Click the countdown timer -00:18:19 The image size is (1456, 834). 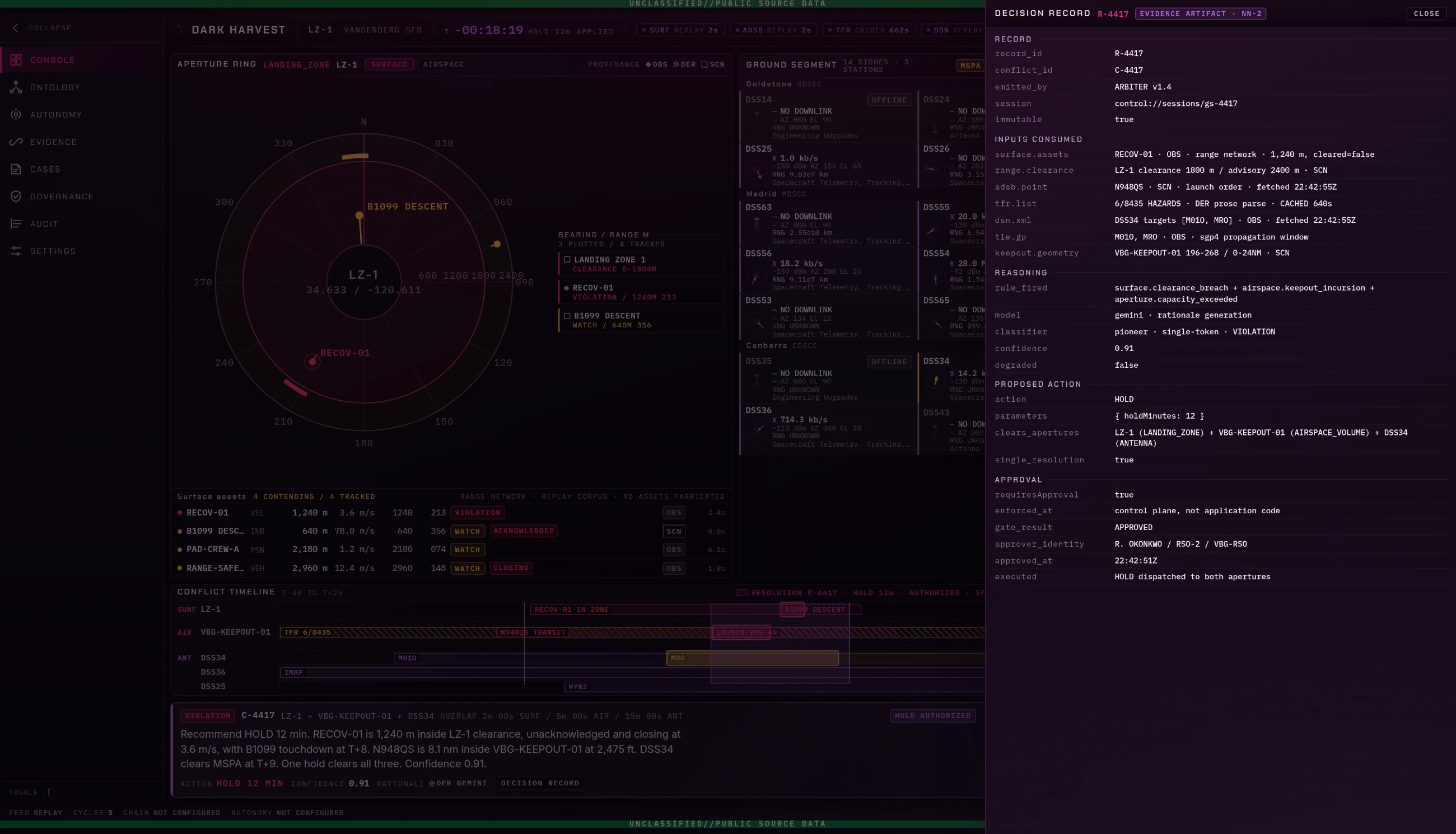tap(489, 30)
